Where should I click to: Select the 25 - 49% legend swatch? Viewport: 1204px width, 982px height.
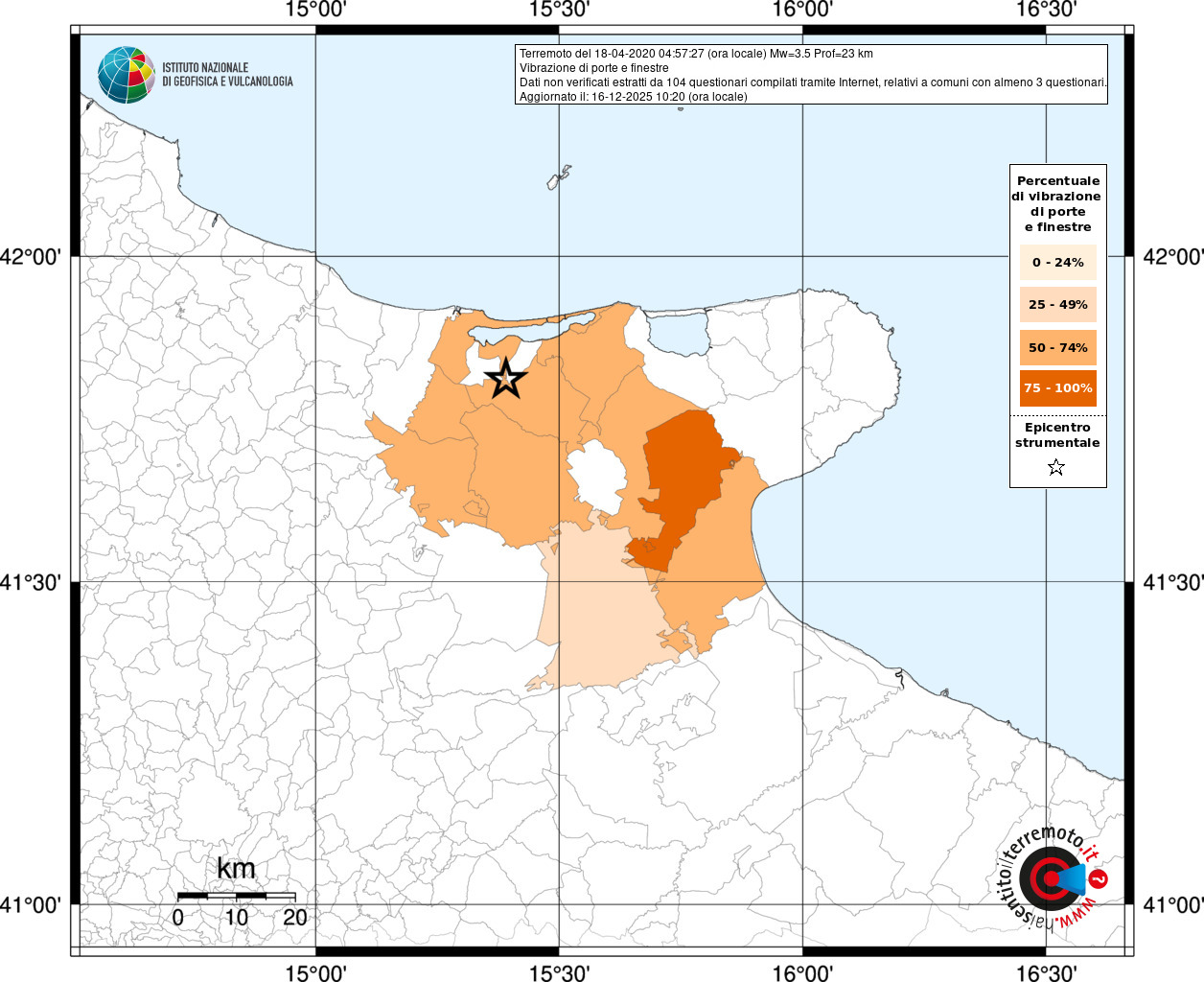[1057, 304]
